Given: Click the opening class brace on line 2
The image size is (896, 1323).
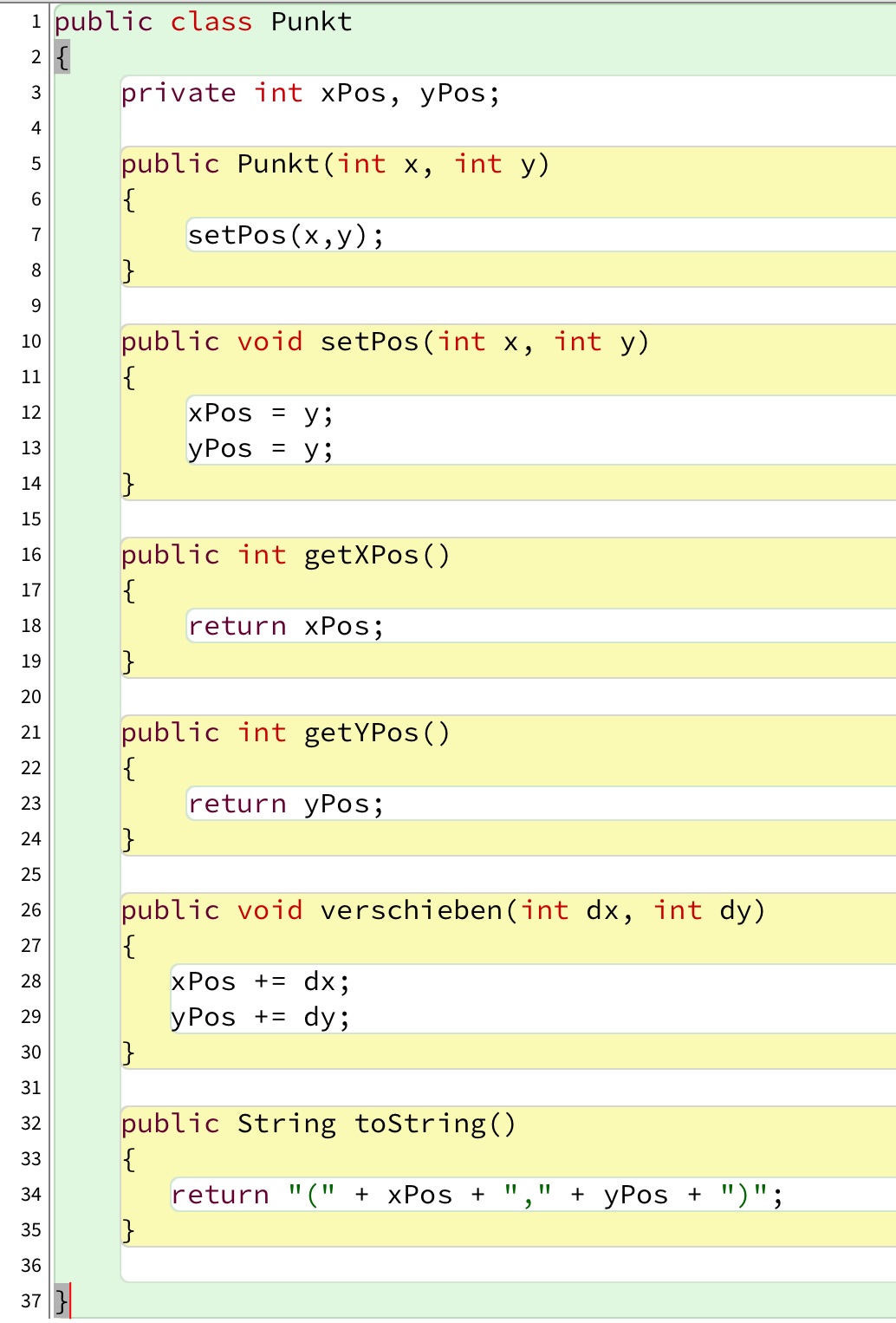Looking at the screenshot, I should [x=62, y=57].
